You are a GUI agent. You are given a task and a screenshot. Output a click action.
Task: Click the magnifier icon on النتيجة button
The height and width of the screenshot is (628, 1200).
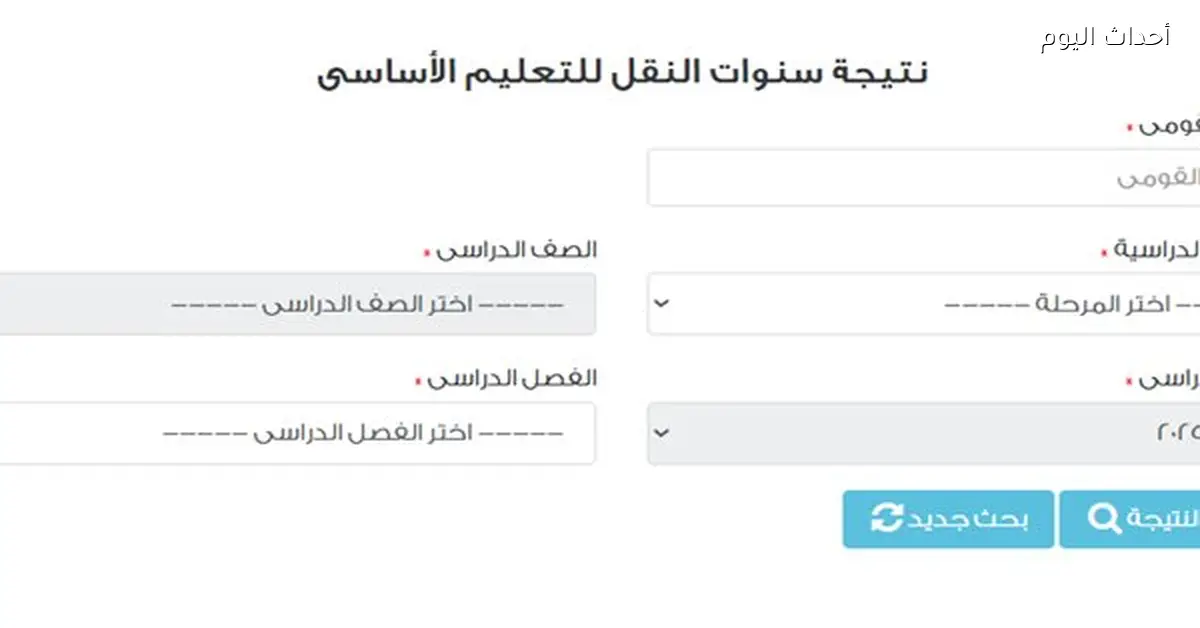[x=1104, y=519]
